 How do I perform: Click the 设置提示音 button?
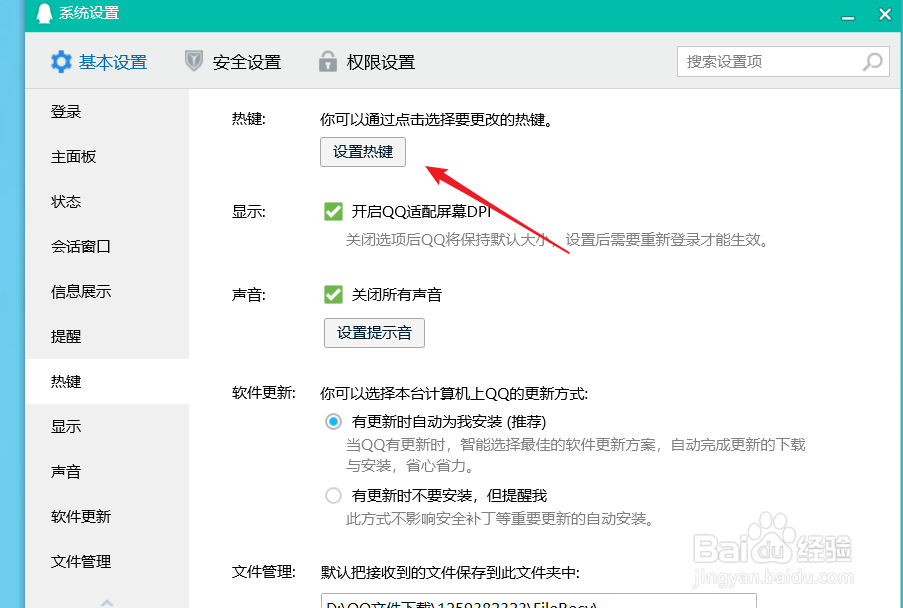click(374, 333)
